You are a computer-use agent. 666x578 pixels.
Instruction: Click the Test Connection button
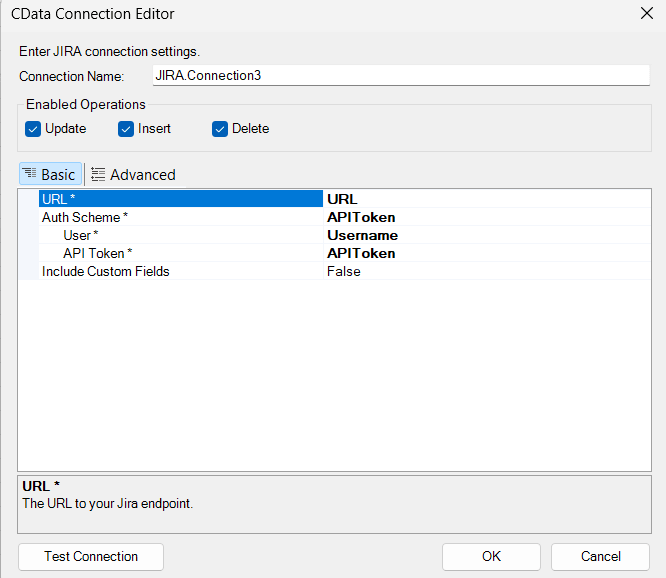pyautogui.click(x=91, y=556)
